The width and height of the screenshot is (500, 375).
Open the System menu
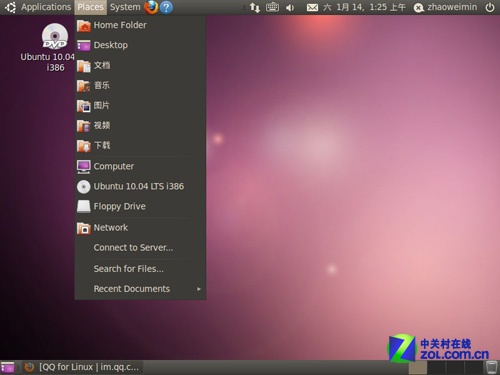(x=125, y=7)
